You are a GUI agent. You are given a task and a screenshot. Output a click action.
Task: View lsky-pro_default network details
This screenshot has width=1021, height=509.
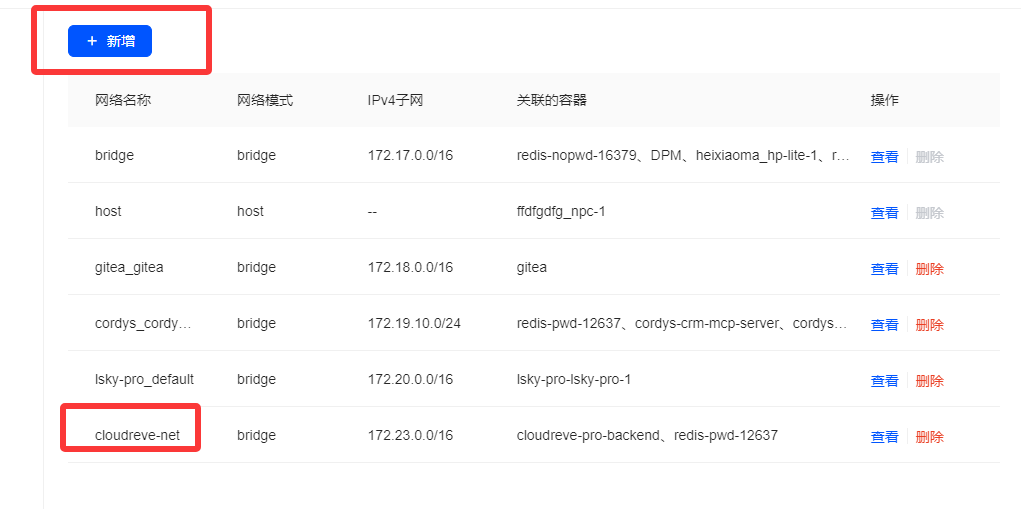pos(884,381)
